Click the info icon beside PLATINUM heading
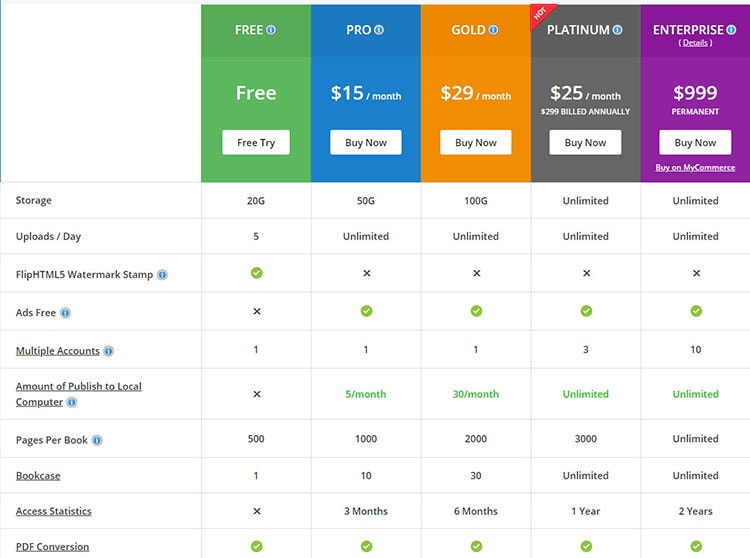This screenshot has height=558, width=750. 618,30
